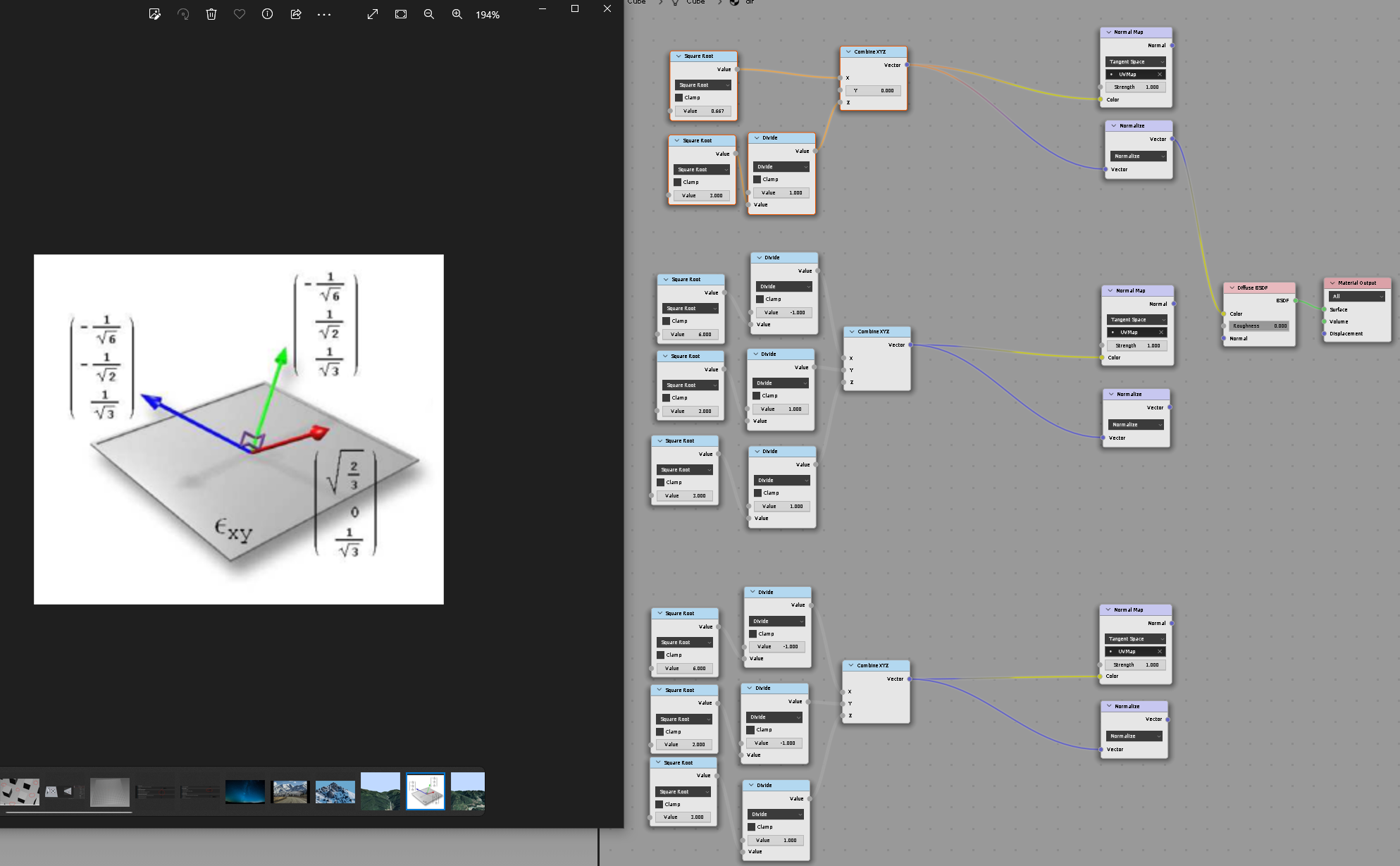Open the starry night sky thumbnail
1400x866 pixels.
pos(245,791)
